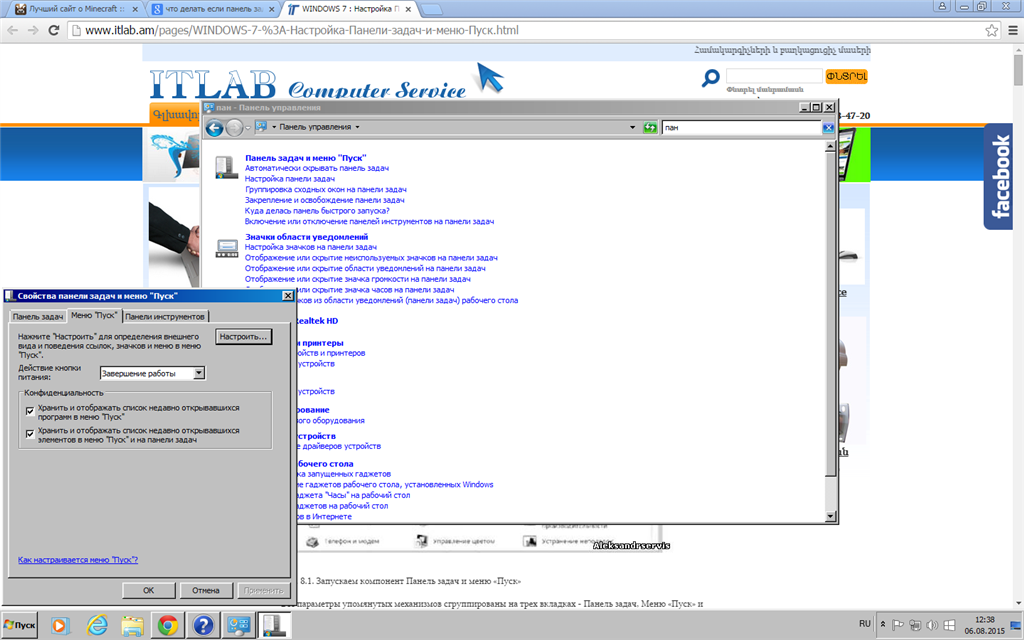Click the taskbar and Start menu category icon
1024x640 pixels.
226,167
